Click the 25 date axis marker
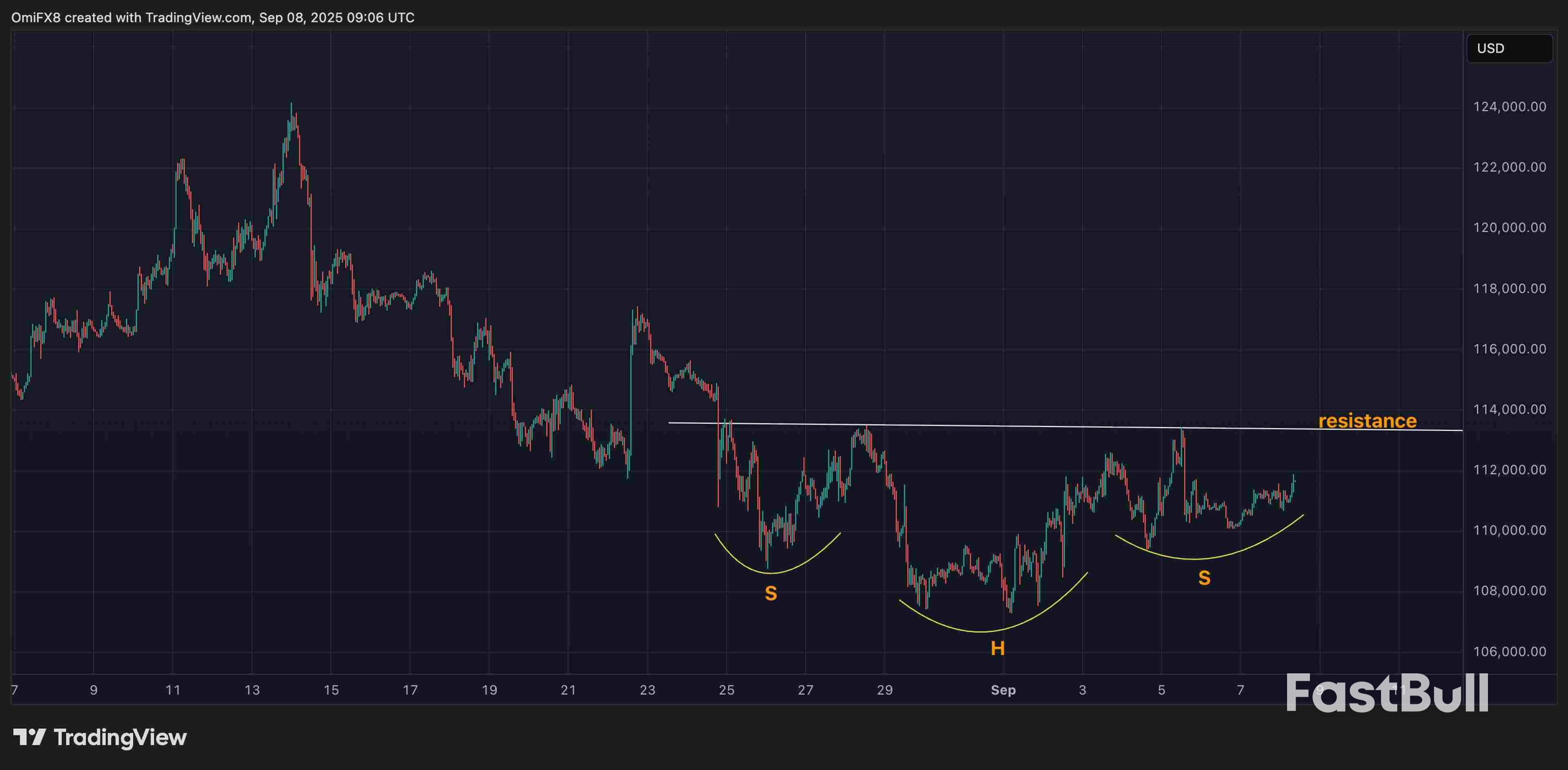The height and width of the screenshot is (770, 1568). coord(726,690)
